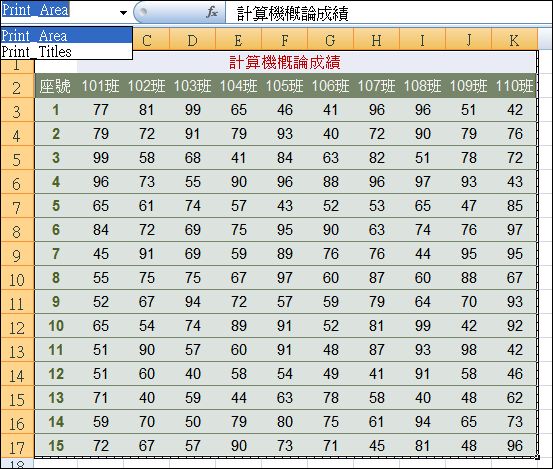
Task: Click the 110班 header cell
Action: coord(514,86)
